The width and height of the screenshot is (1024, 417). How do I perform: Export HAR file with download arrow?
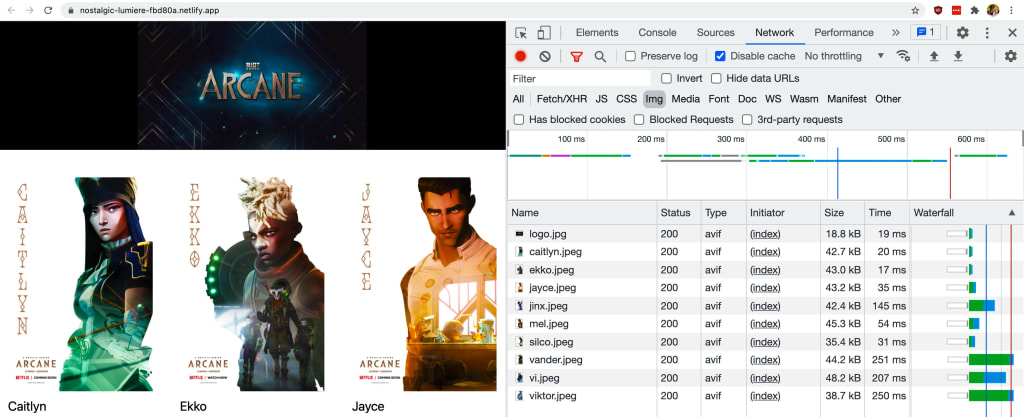click(x=958, y=57)
